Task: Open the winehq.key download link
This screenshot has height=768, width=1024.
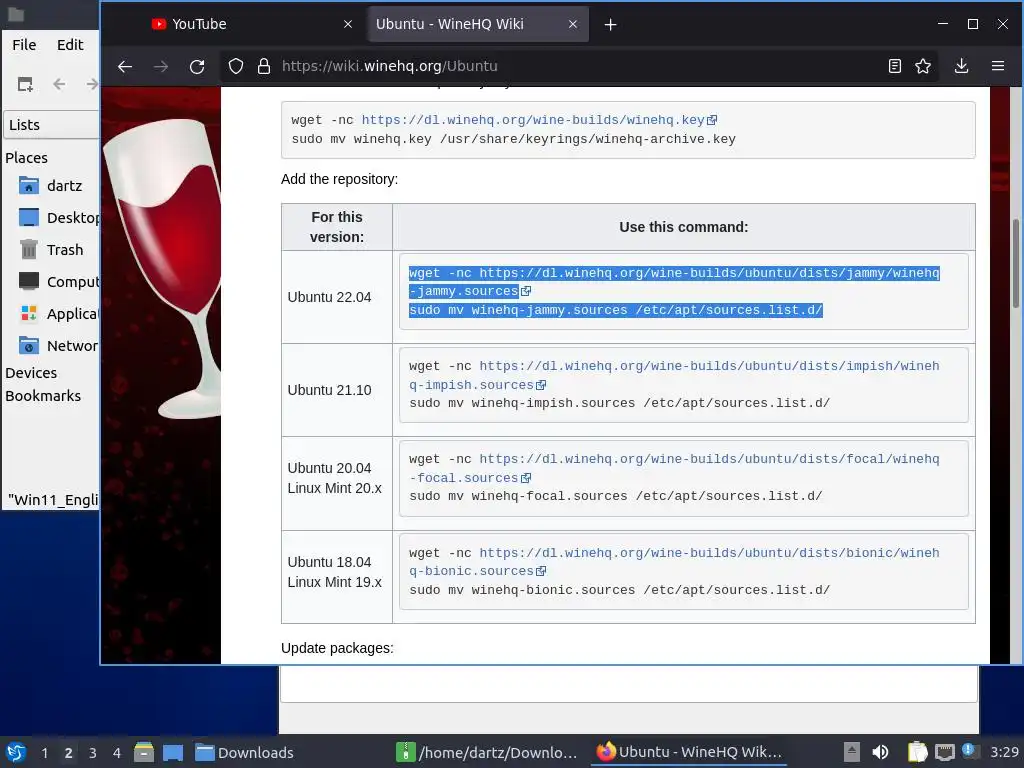Action: coord(539,120)
